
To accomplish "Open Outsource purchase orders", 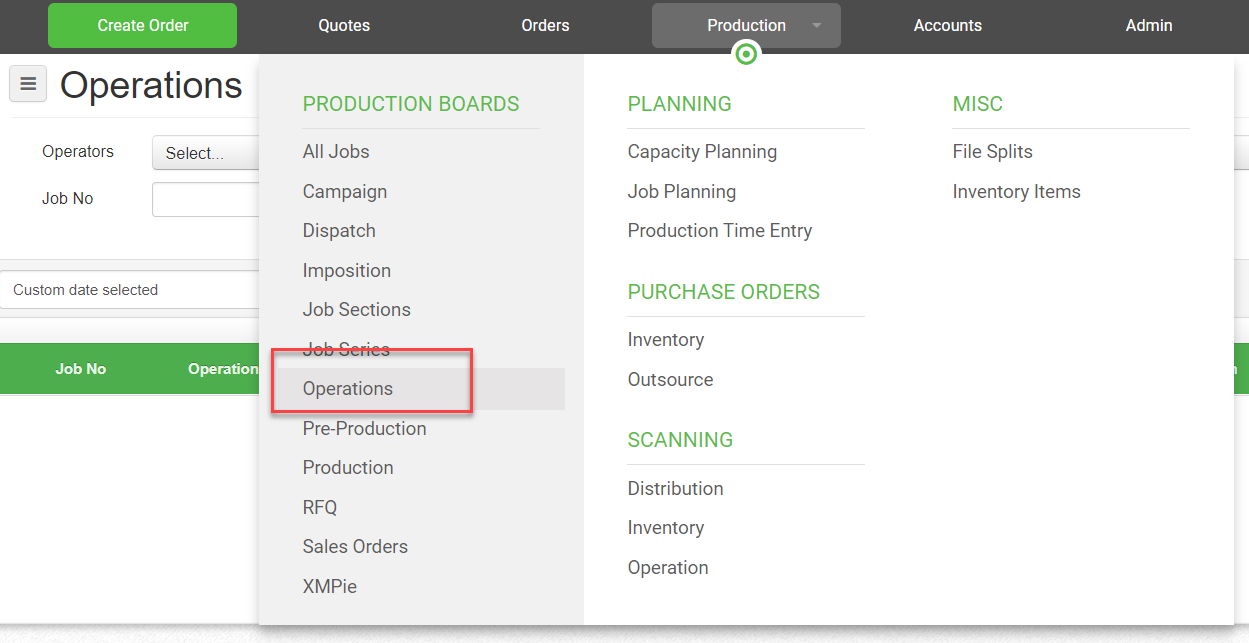I will [670, 380].
